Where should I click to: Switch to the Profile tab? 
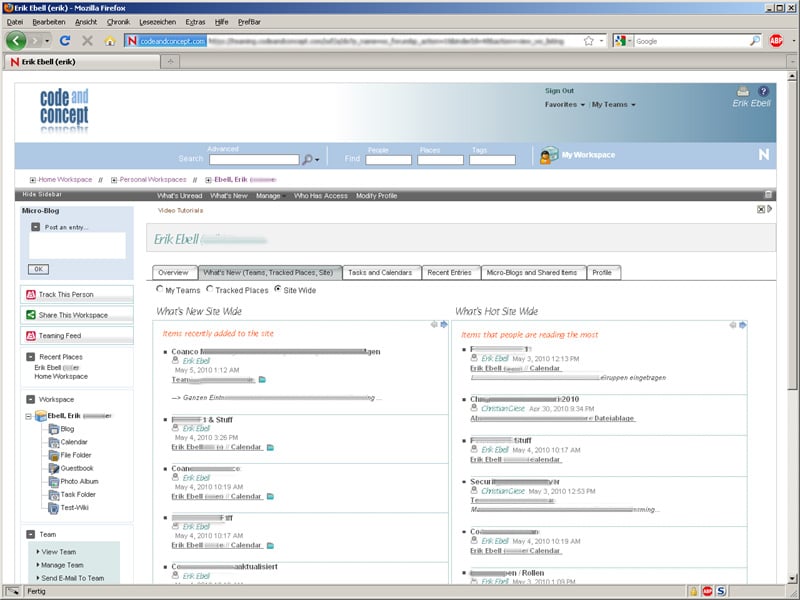pos(602,273)
